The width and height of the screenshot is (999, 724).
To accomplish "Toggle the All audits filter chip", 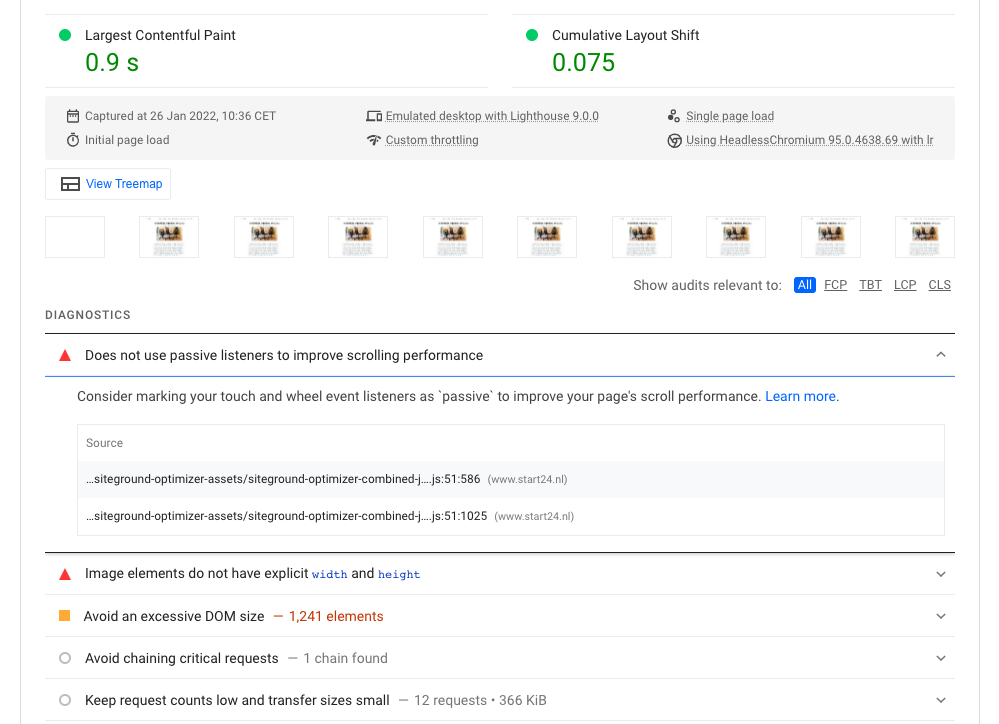I will point(804,285).
